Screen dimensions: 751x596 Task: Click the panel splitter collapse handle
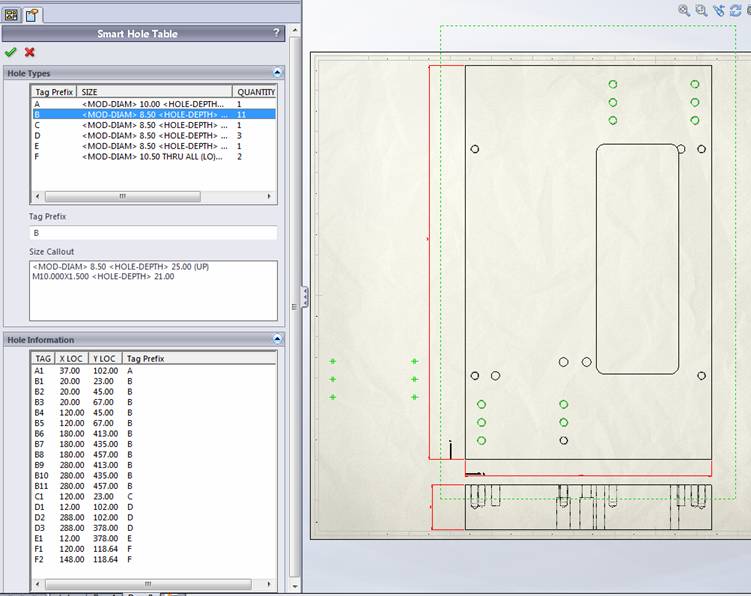[304, 297]
